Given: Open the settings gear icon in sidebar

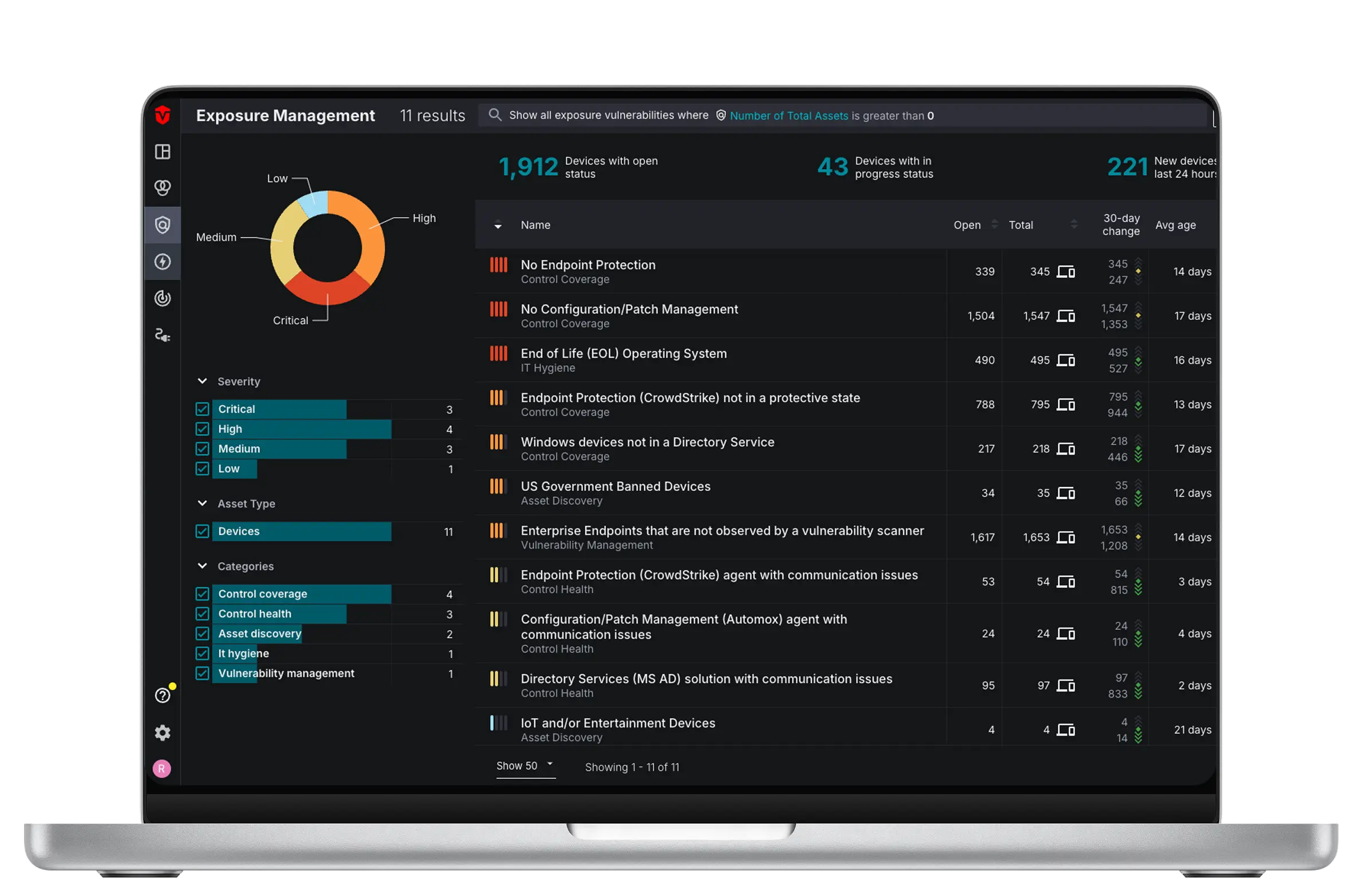Looking at the screenshot, I should 163,733.
